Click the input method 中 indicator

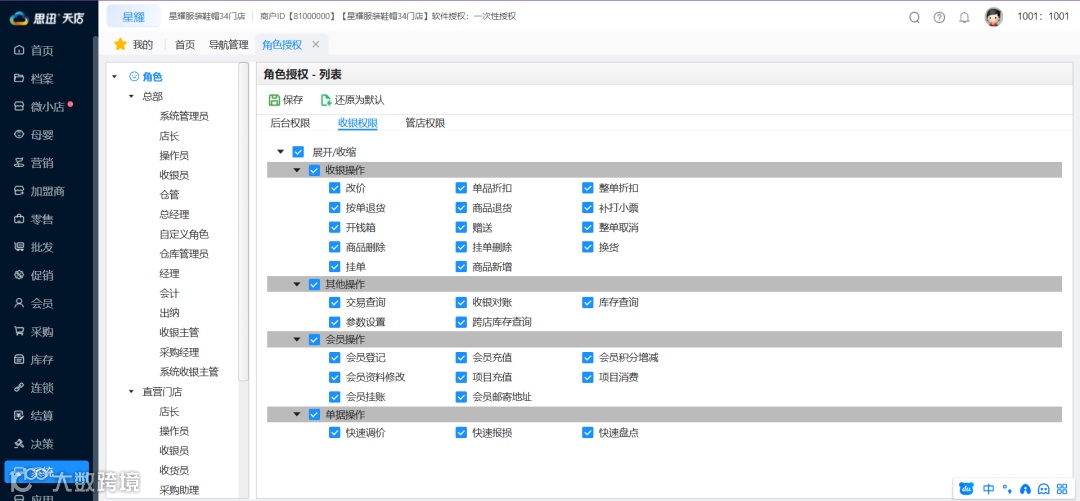coord(988,489)
